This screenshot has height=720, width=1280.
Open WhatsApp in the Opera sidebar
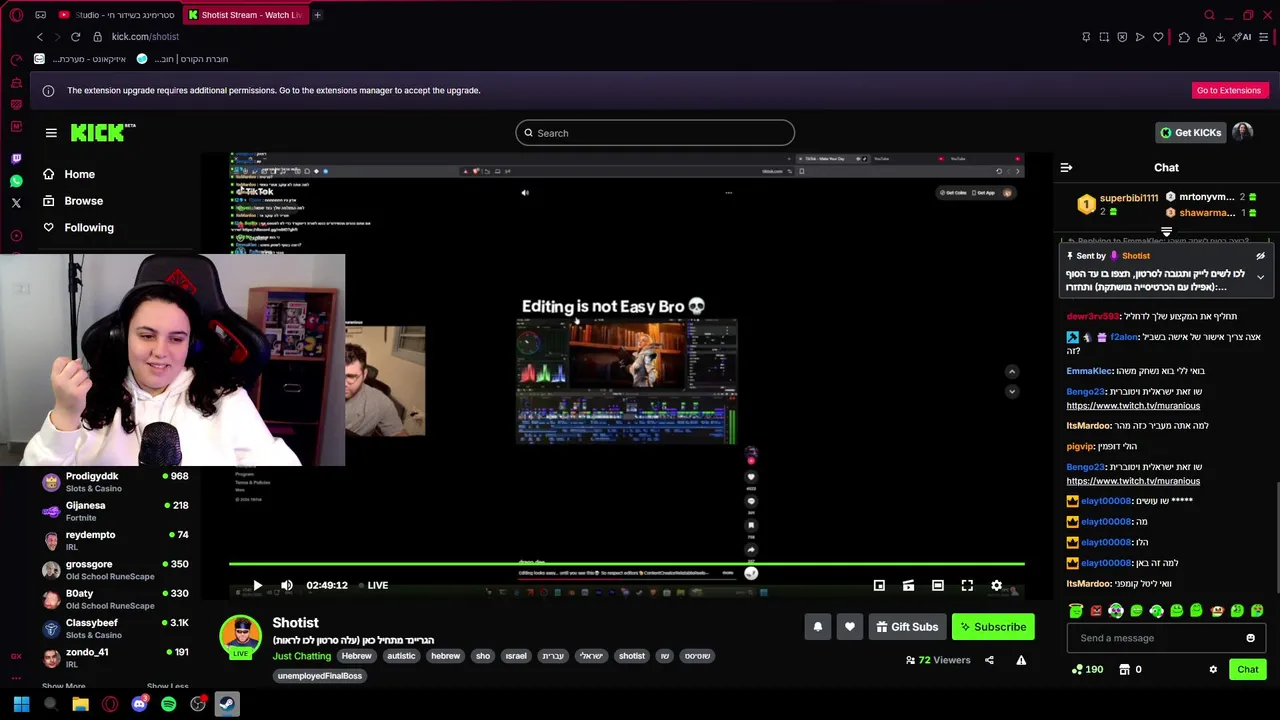[x=16, y=181]
